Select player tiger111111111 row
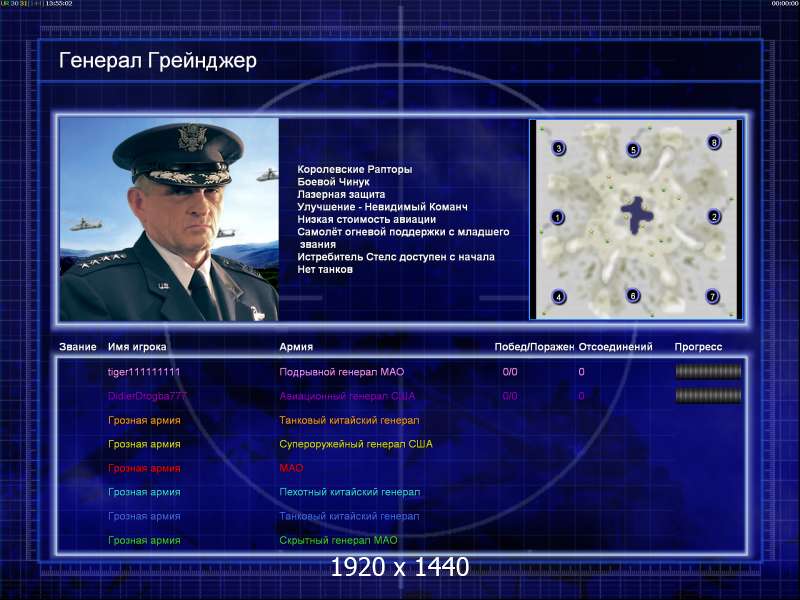The height and width of the screenshot is (600, 800). pos(401,372)
